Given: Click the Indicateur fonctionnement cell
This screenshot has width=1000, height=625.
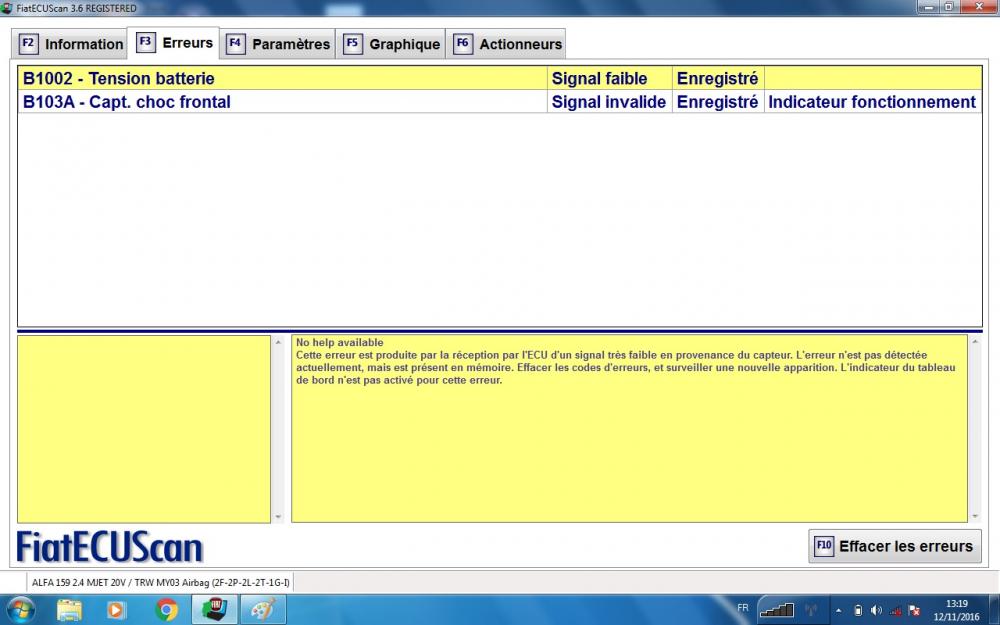Looking at the screenshot, I should [872, 102].
